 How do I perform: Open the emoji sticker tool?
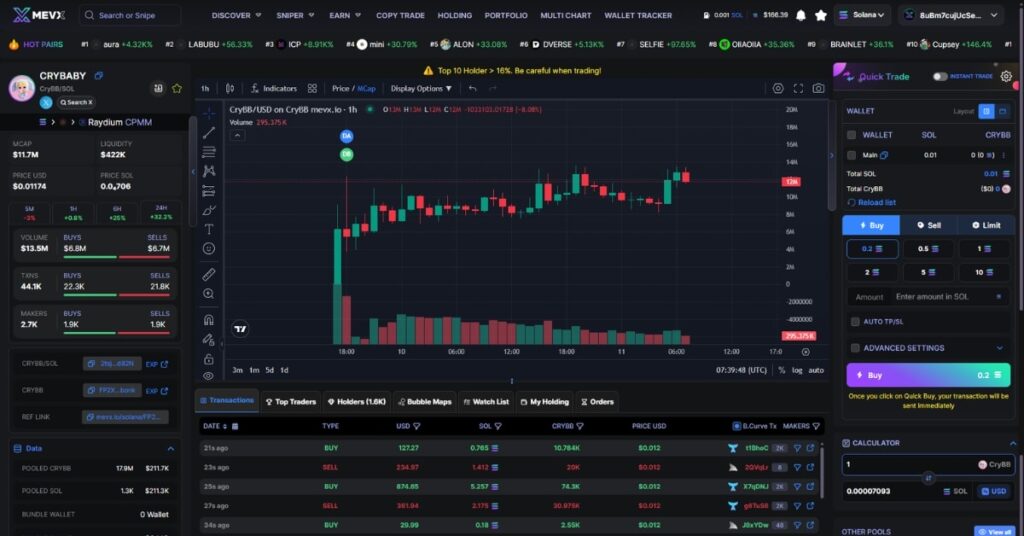pos(208,249)
